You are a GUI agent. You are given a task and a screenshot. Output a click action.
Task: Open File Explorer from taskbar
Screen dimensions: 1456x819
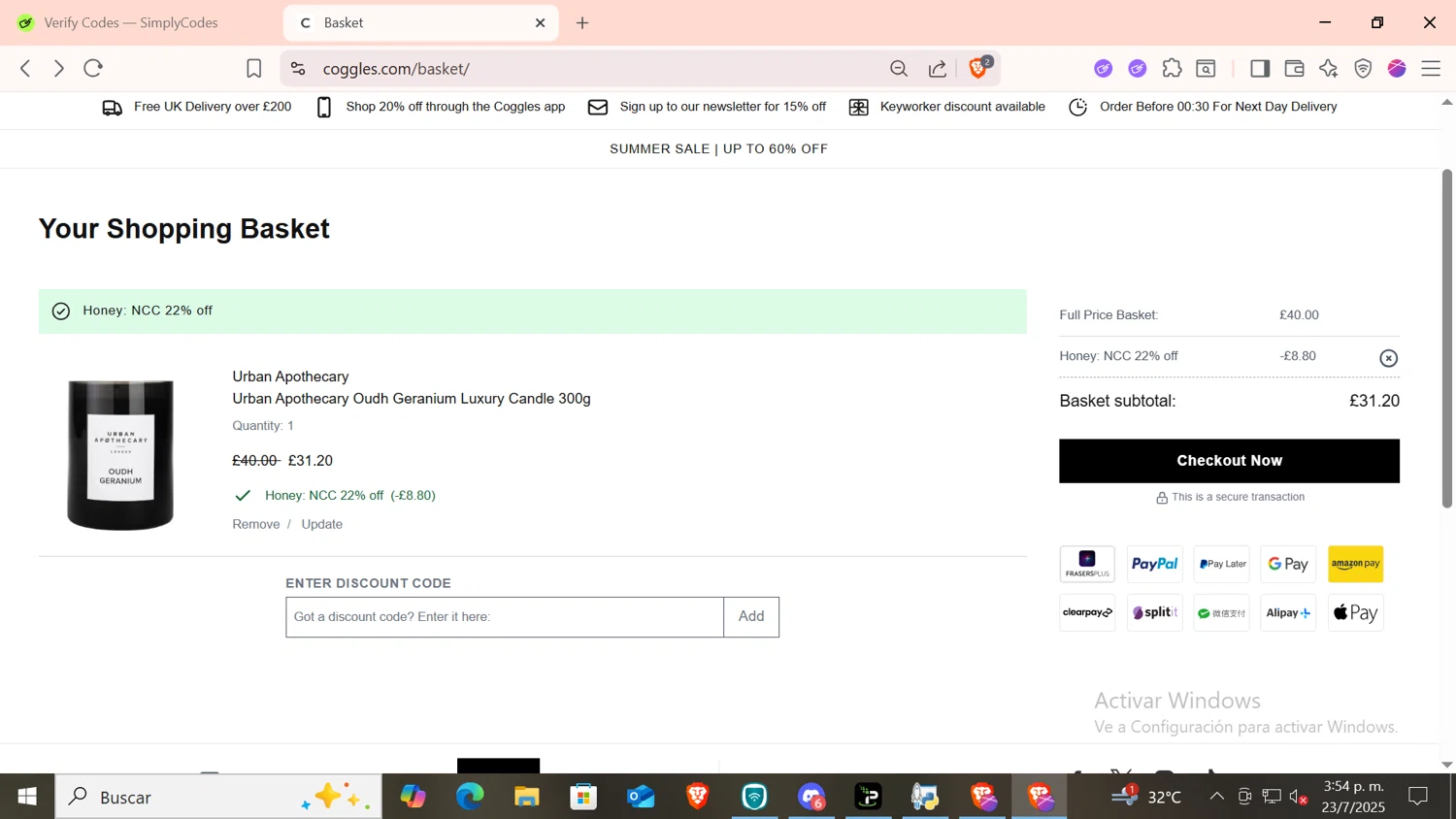527,797
